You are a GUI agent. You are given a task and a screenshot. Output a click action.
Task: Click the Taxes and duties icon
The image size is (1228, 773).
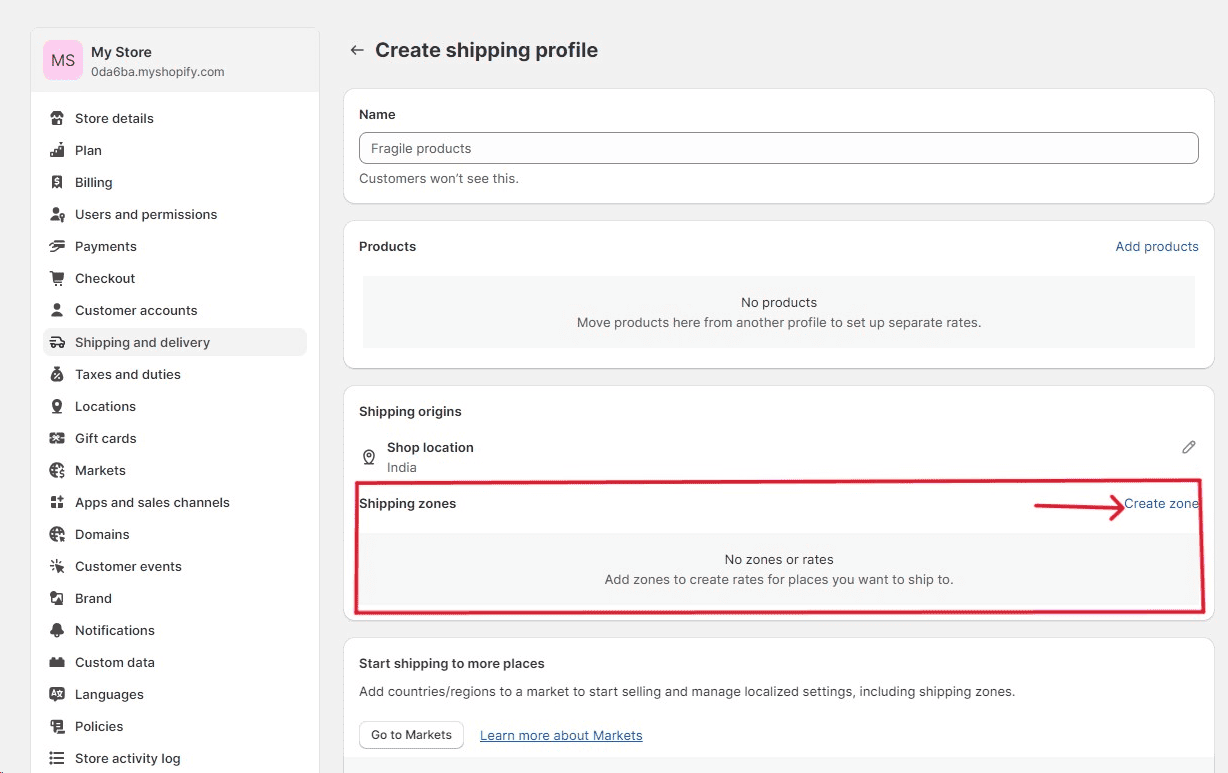click(x=57, y=374)
